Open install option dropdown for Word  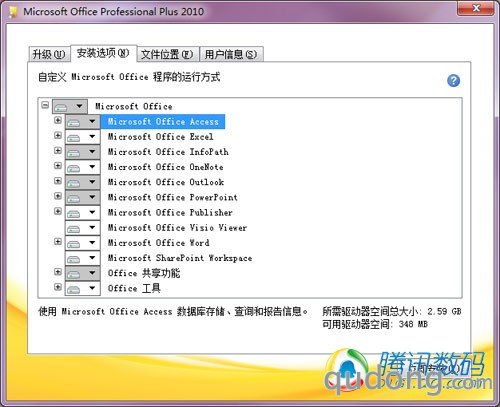pos(83,243)
